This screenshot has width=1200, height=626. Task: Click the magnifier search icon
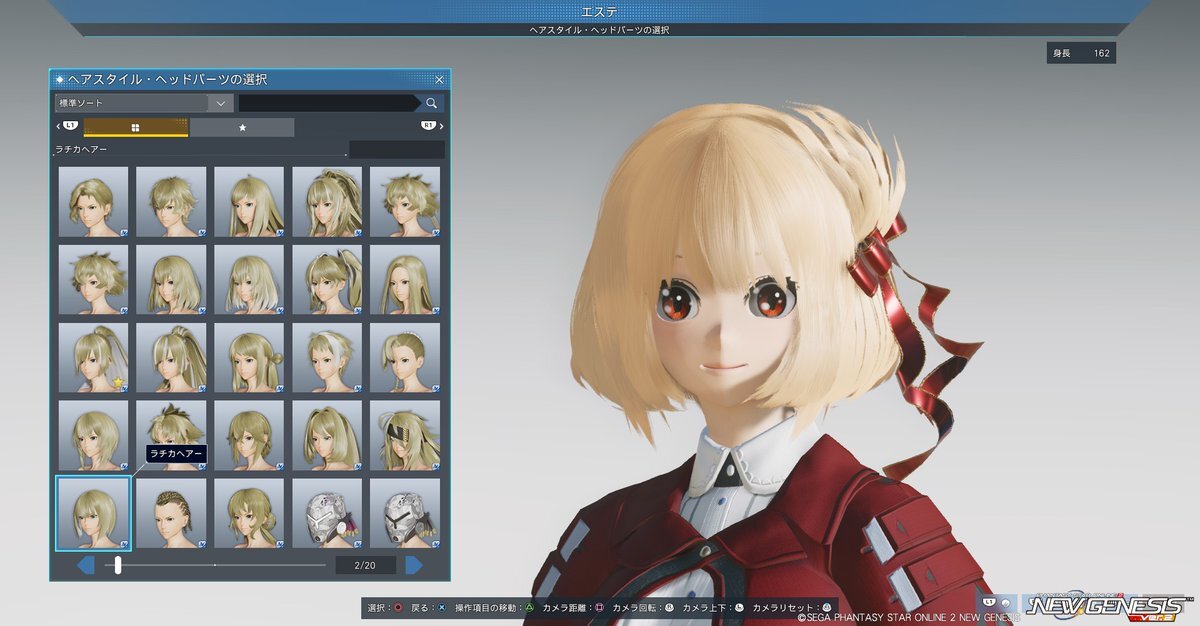431,103
